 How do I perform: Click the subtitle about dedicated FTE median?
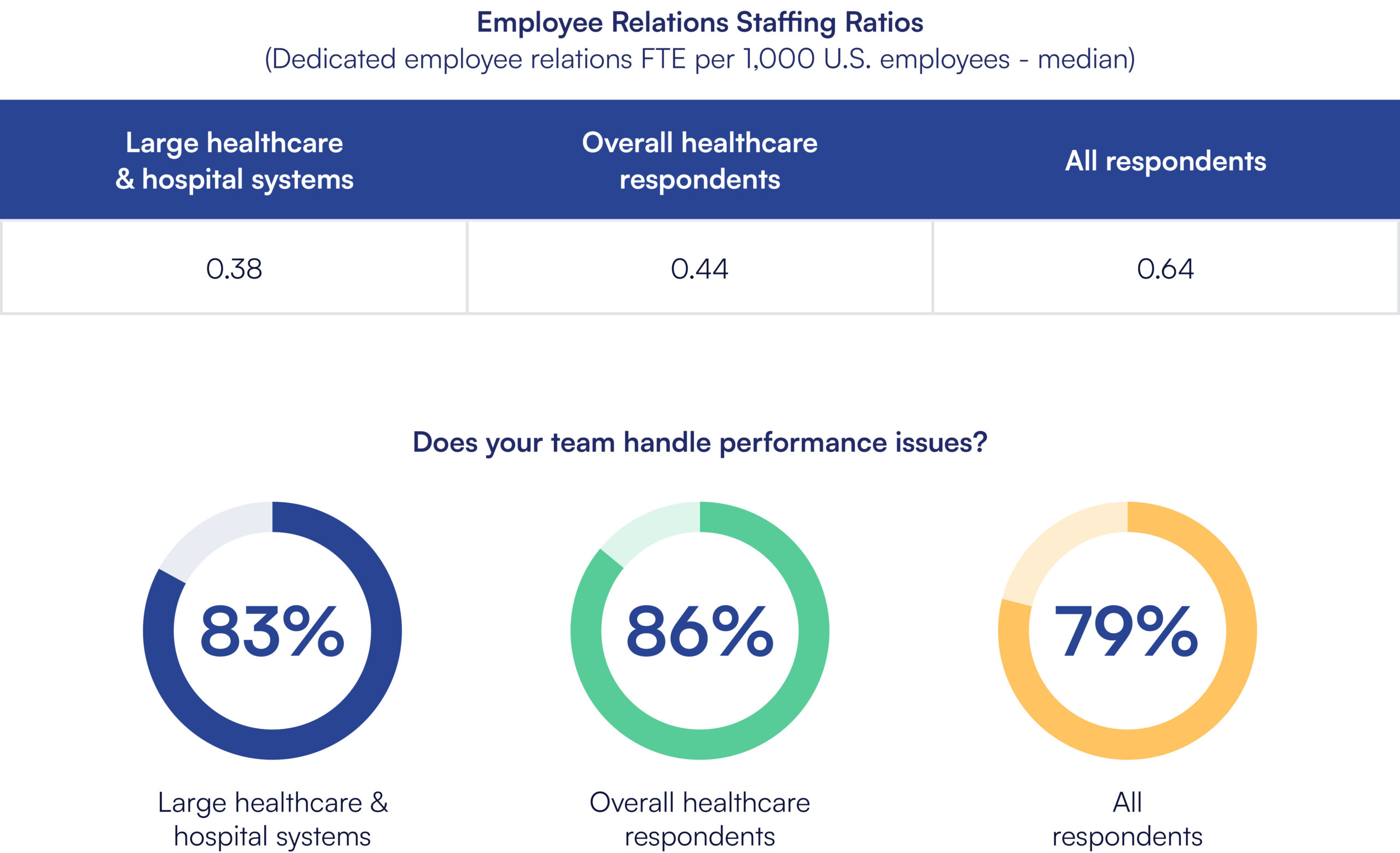699,59
